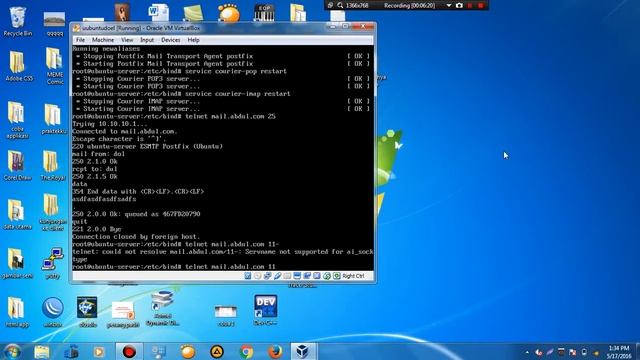Click the magnifier icon beside 1366x768
Screen dimensions: 640x360
340,5
